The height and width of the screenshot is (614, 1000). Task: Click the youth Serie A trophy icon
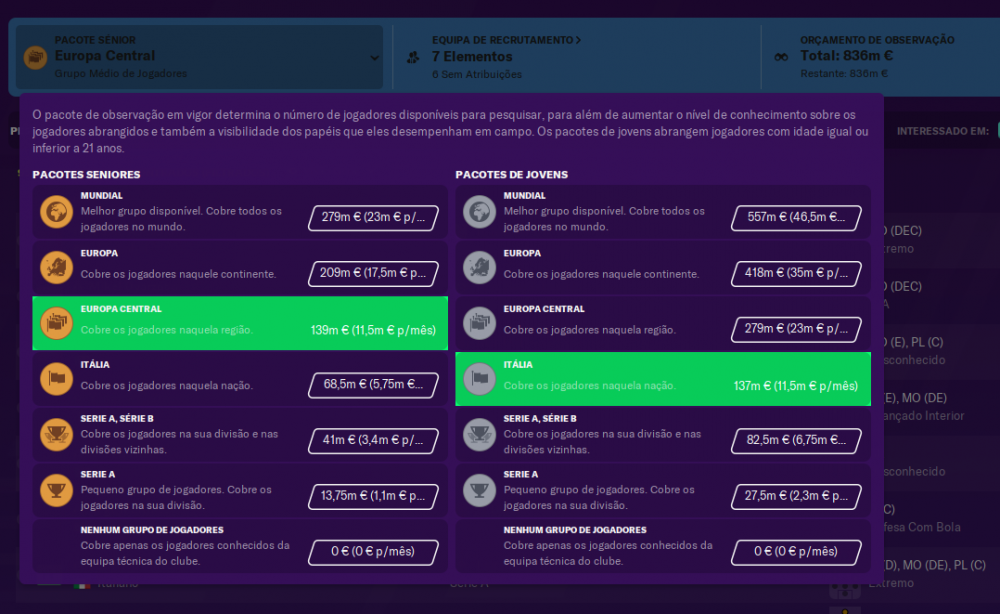click(x=479, y=490)
